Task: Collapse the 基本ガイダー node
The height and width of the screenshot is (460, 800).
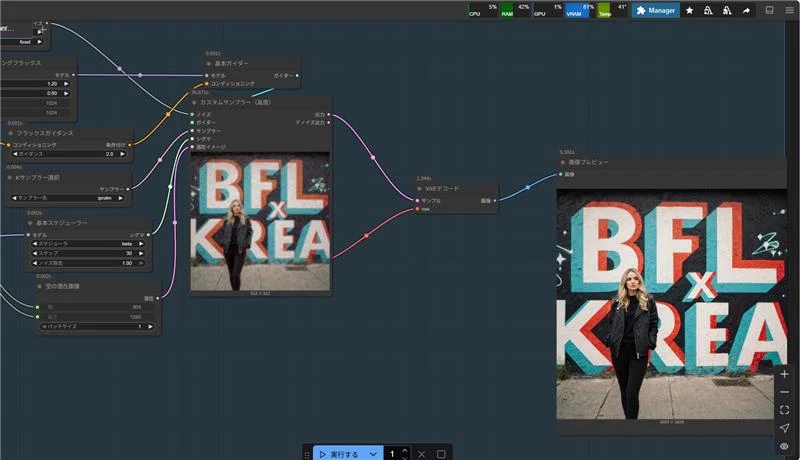Action: [209, 64]
